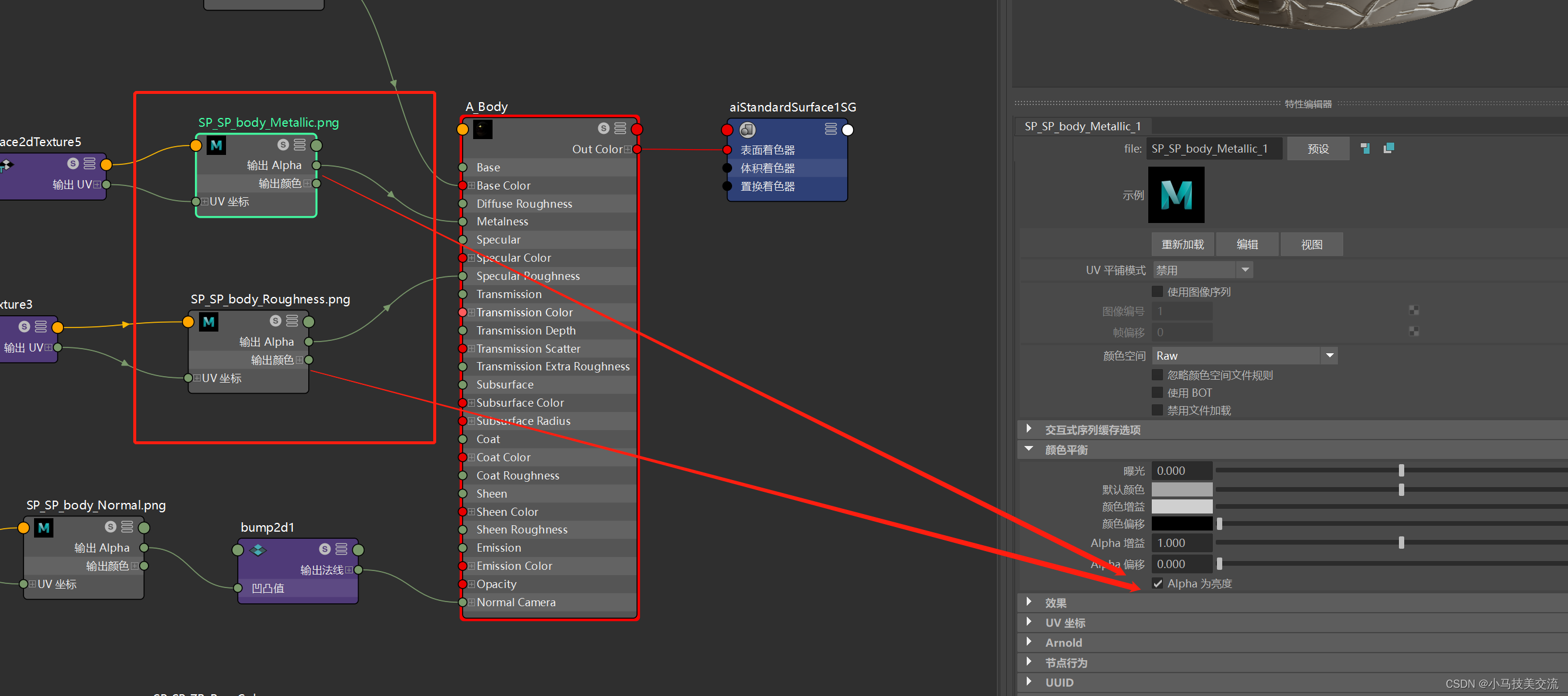Enable the 使用 BOT checkbox
Viewport: 1568px width, 696px height.
click(x=1157, y=393)
